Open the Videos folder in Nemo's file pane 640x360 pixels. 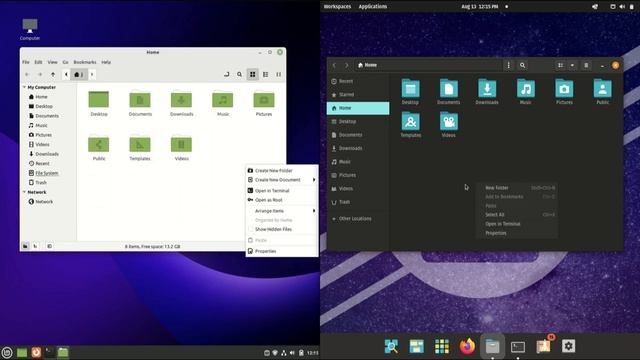click(182, 148)
